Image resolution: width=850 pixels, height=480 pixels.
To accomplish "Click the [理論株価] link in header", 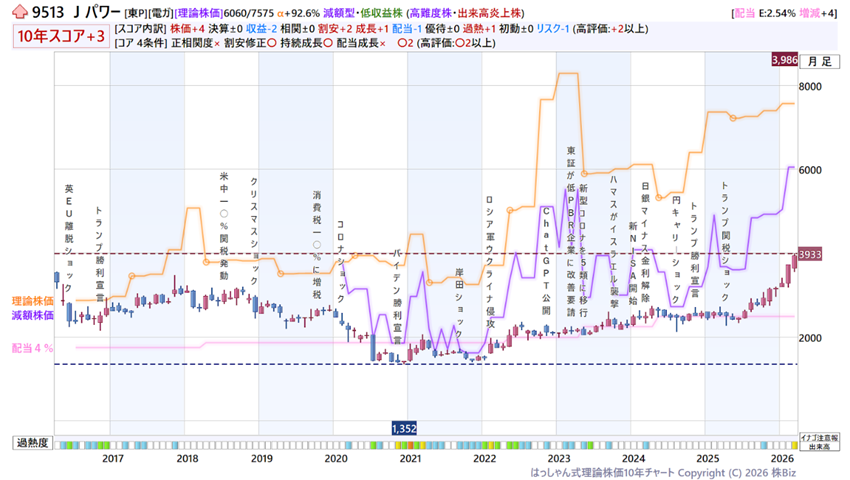I will [x=201, y=13].
